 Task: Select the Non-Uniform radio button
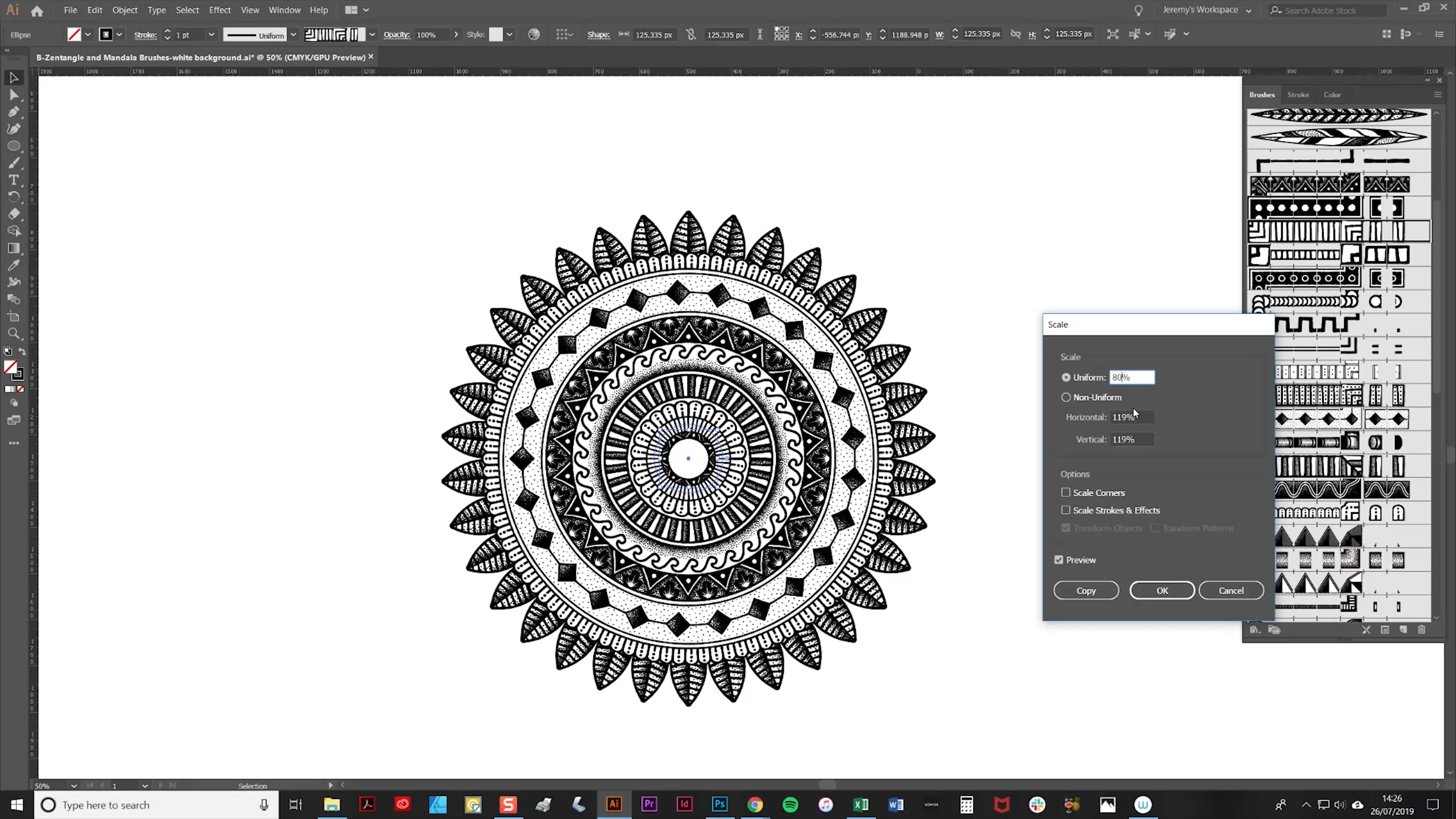click(1066, 397)
